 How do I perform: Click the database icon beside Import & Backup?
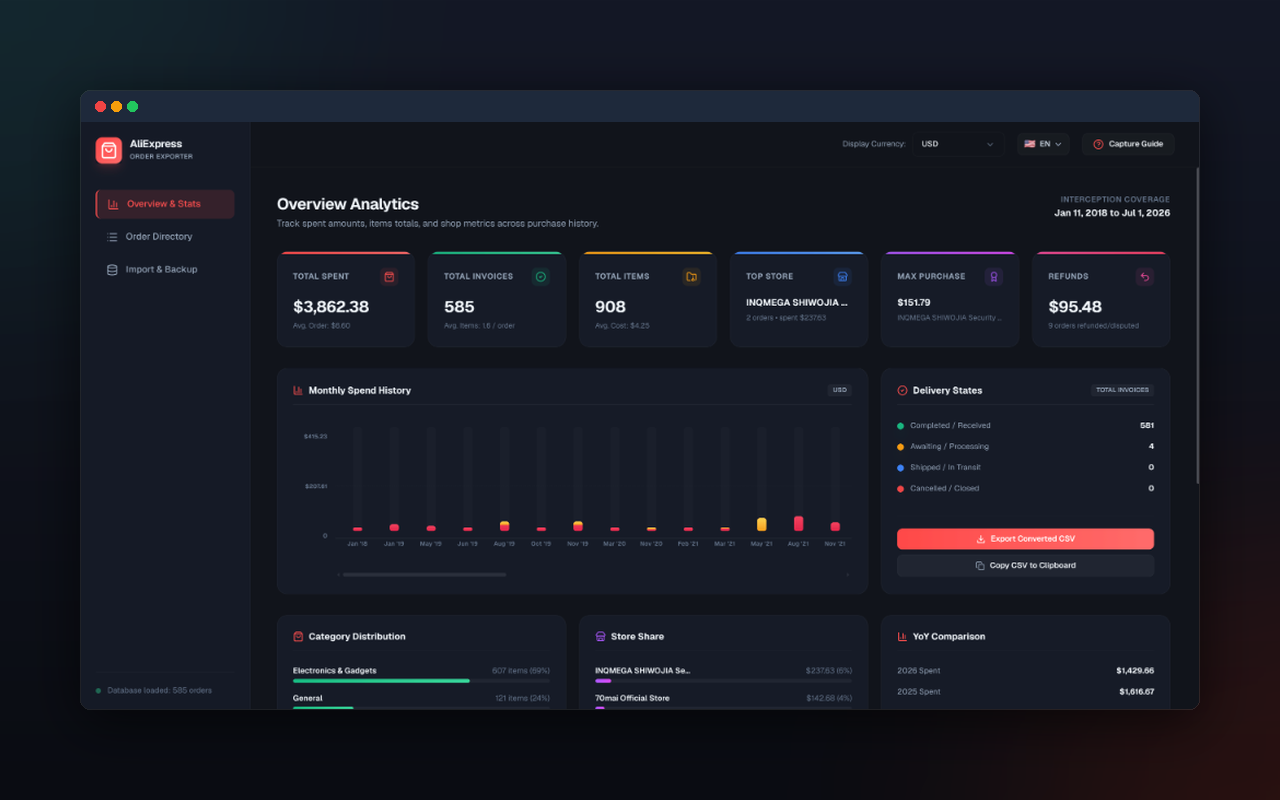point(112,270)
